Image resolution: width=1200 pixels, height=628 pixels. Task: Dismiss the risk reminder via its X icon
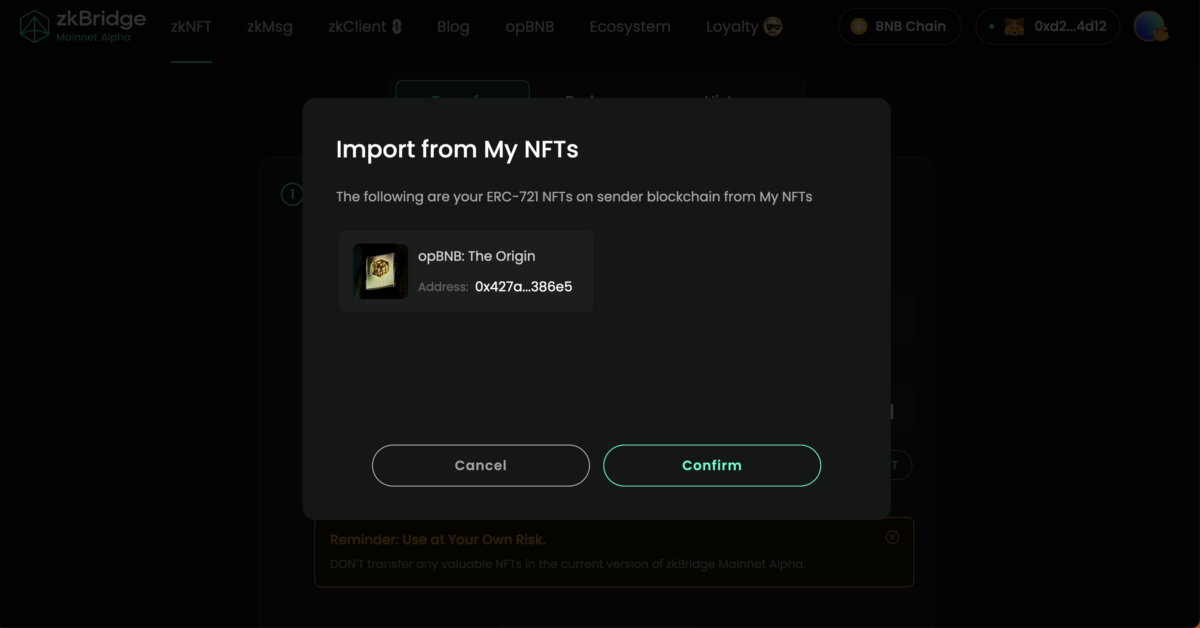click(x=891, y=537)
